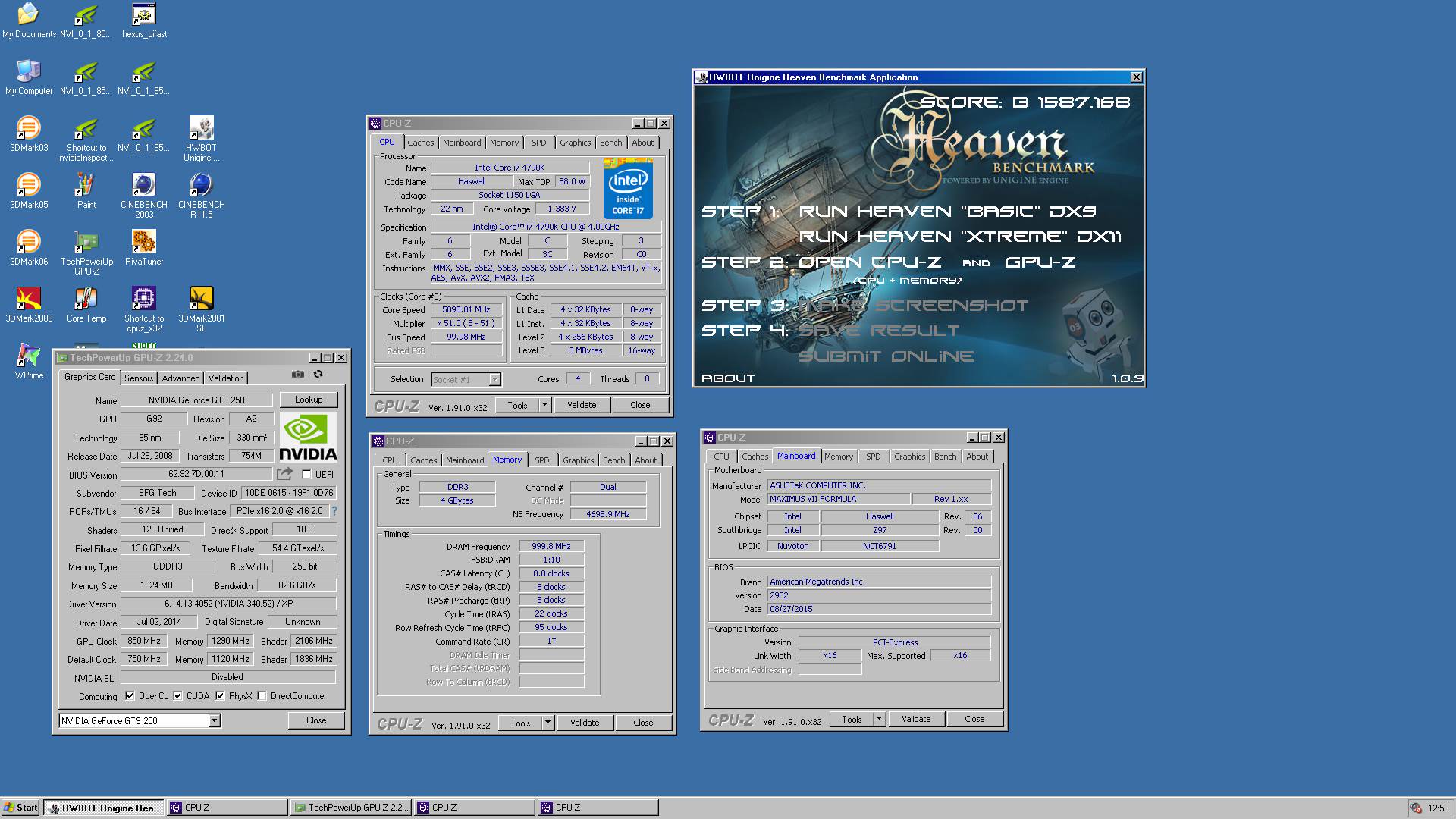Click BIOS version share/export icon in GPU-Z
Image resolution: width=1456 pixels, height=819 pixels.
tap(284, 474)
